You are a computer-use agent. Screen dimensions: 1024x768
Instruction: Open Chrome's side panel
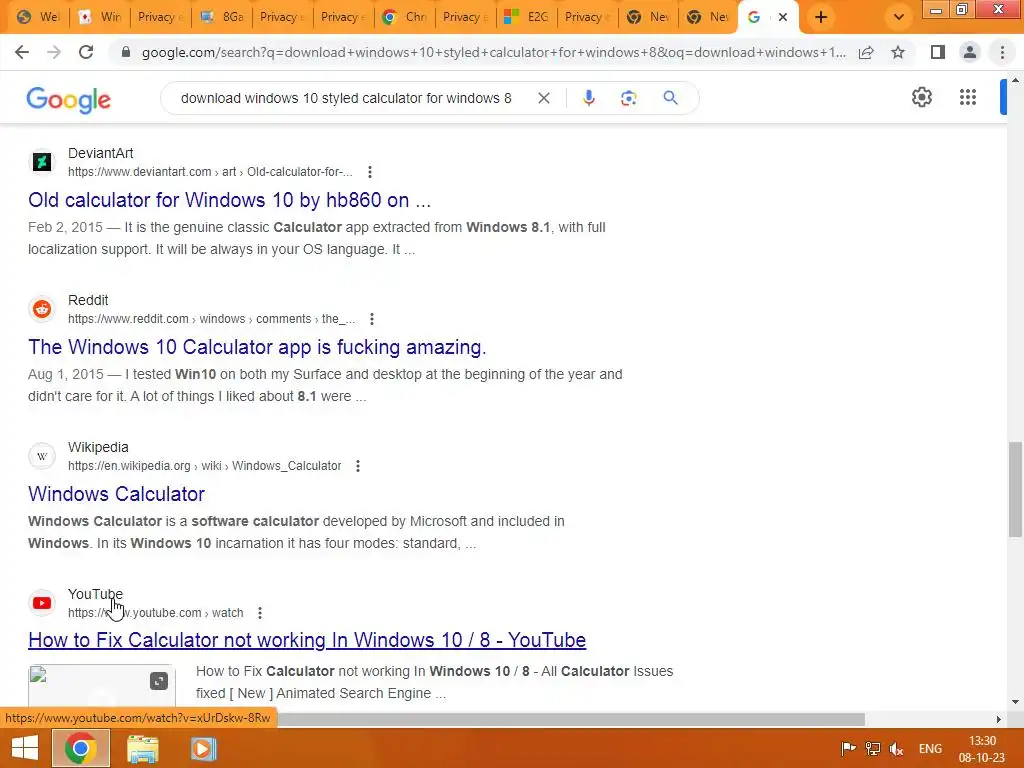coord(938,52)
